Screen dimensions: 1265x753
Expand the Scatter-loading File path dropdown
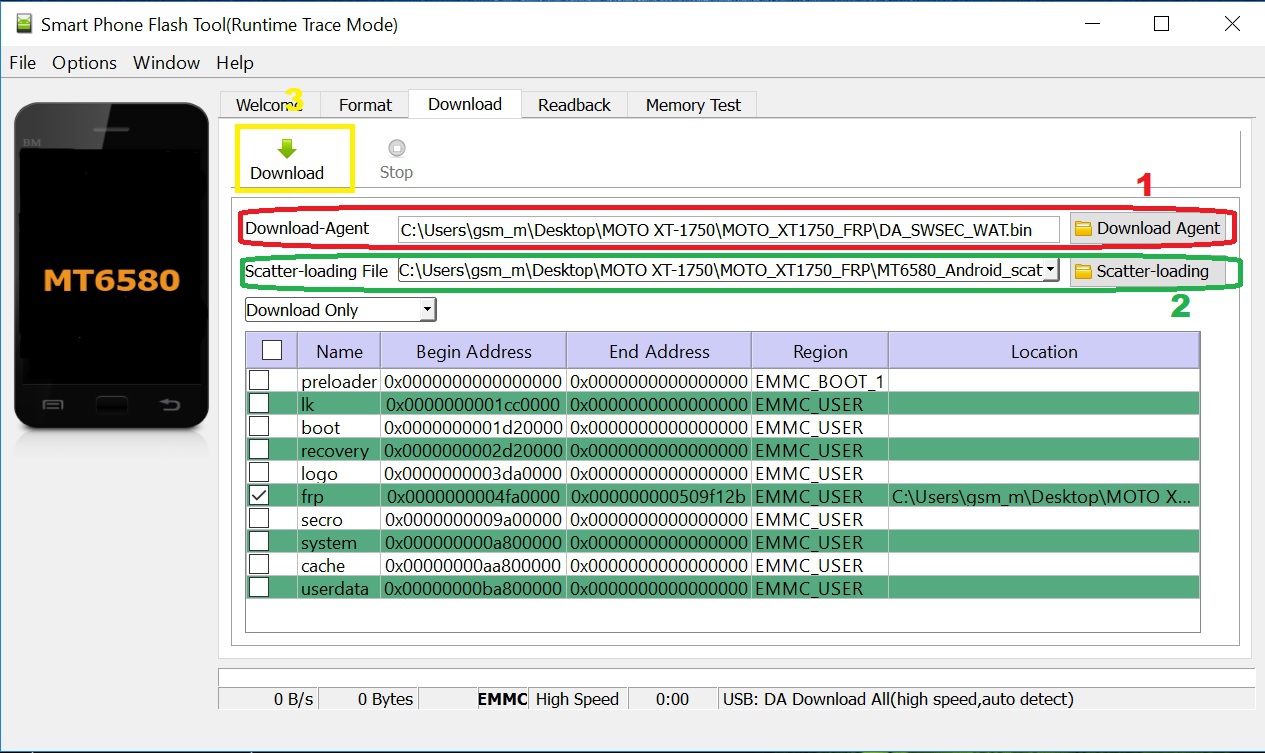click(1050, 271)
